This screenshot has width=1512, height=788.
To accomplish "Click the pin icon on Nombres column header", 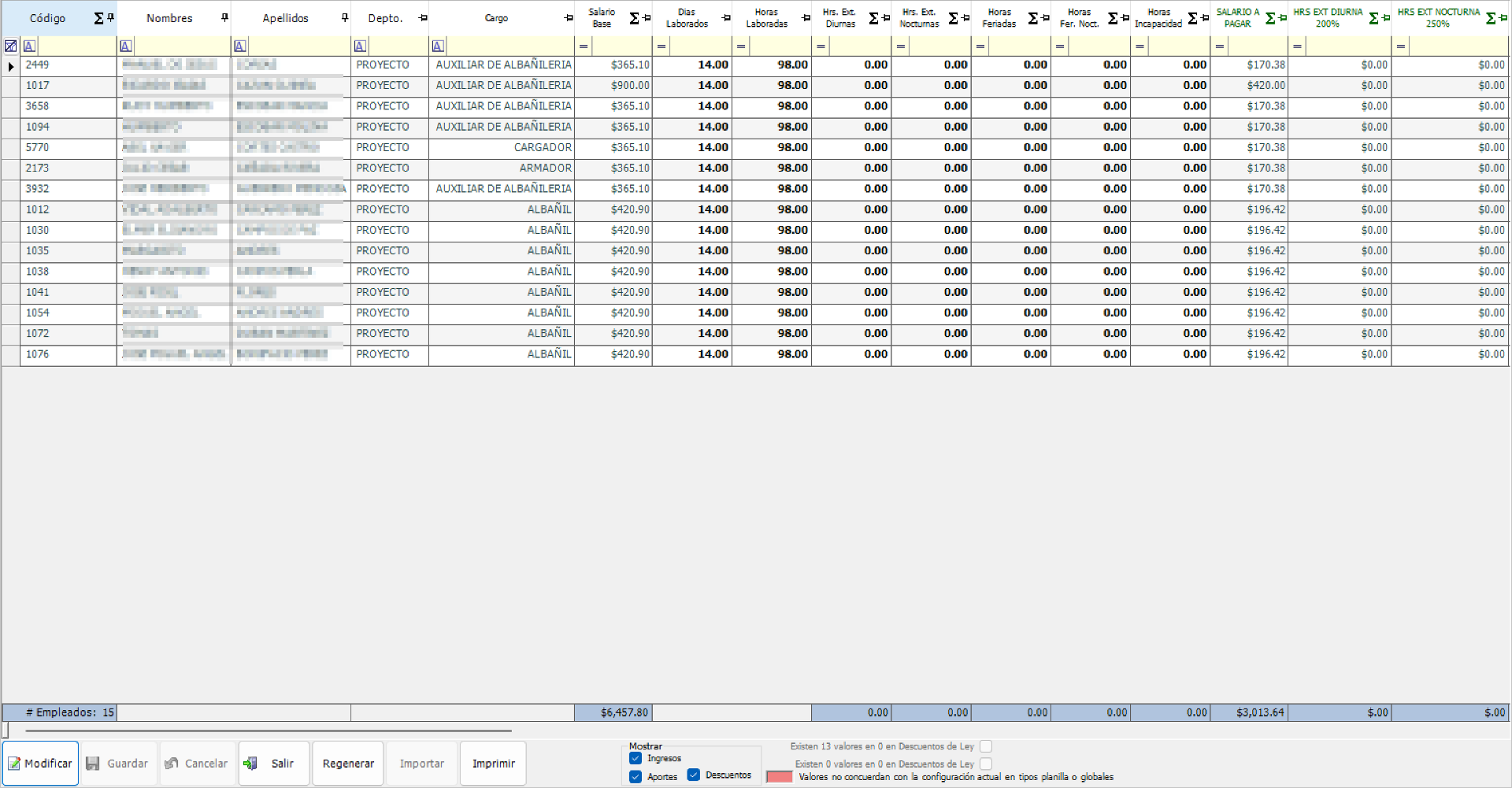I will [x=224, y=17].
